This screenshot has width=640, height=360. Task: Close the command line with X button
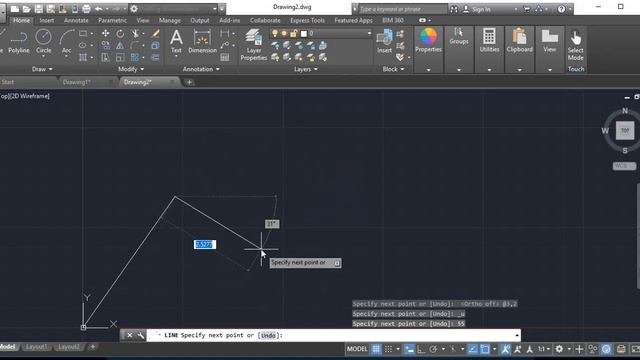129,336
